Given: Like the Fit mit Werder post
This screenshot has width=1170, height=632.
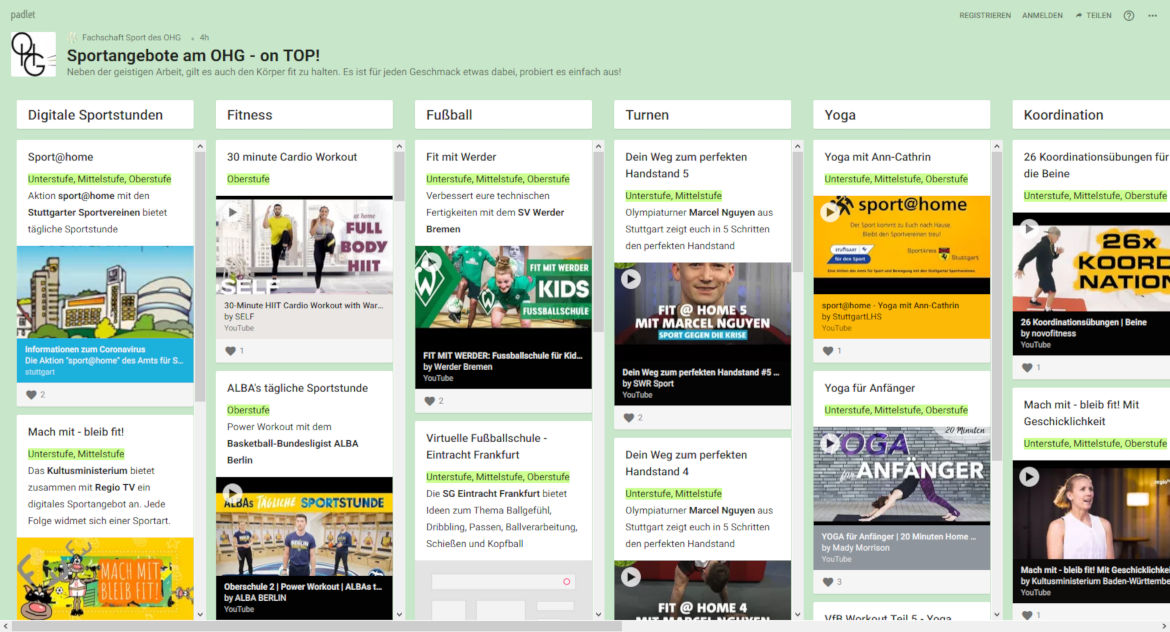Looking at the screenshot, I should pyautogui.click(x=430, y=401).
